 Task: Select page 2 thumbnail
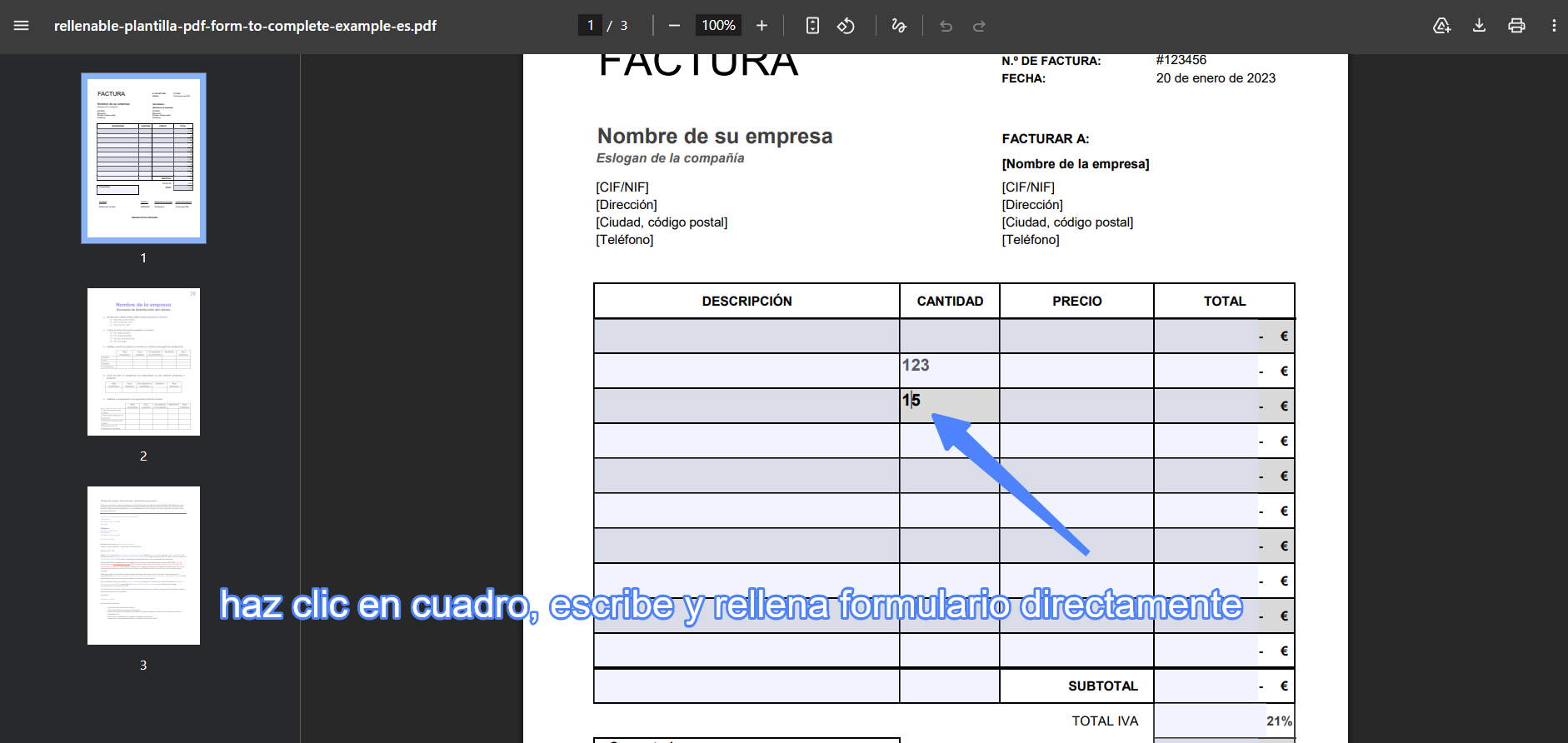pos(143,362)
